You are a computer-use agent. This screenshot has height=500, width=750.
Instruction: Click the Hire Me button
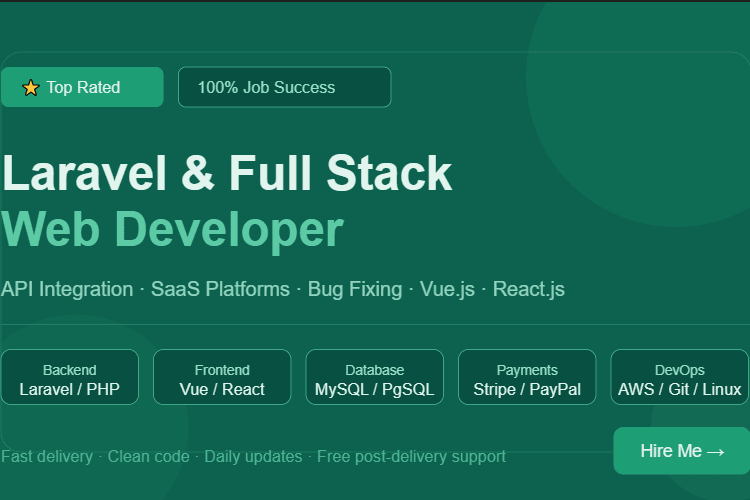(x=682, y=451)
